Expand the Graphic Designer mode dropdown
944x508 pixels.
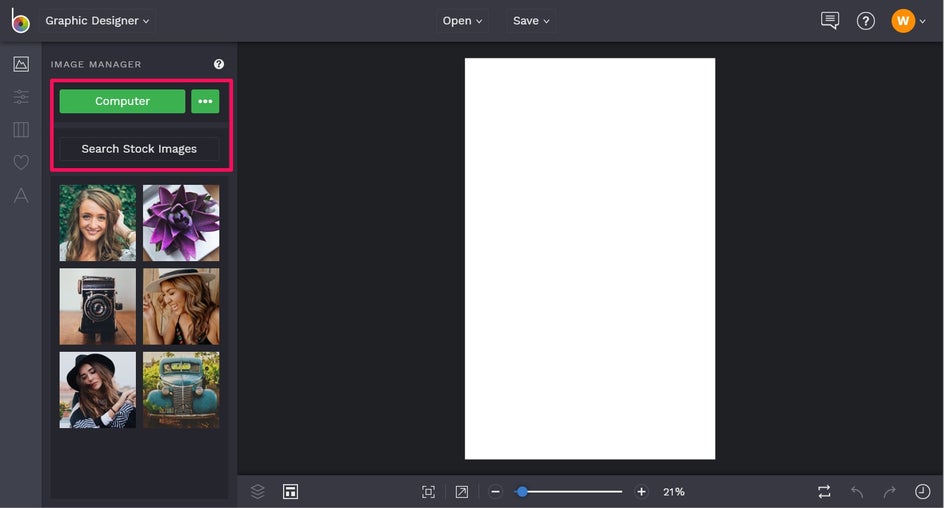pos(98,20)
